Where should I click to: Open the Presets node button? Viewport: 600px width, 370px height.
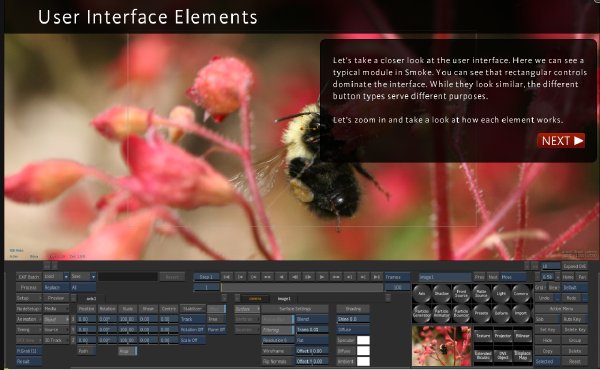481,313
